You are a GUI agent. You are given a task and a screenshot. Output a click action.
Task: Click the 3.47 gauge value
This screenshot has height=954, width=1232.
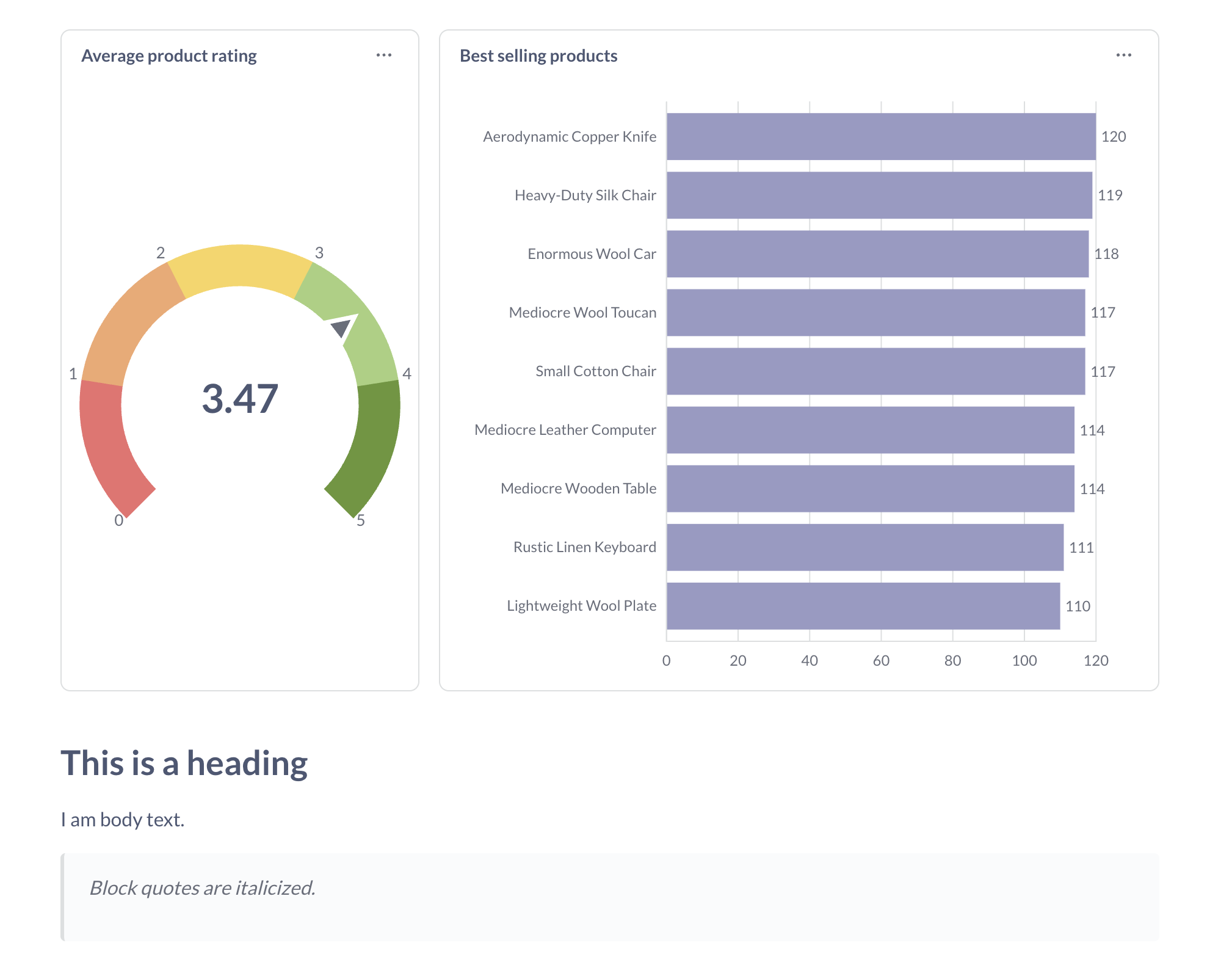pos(240,399)
